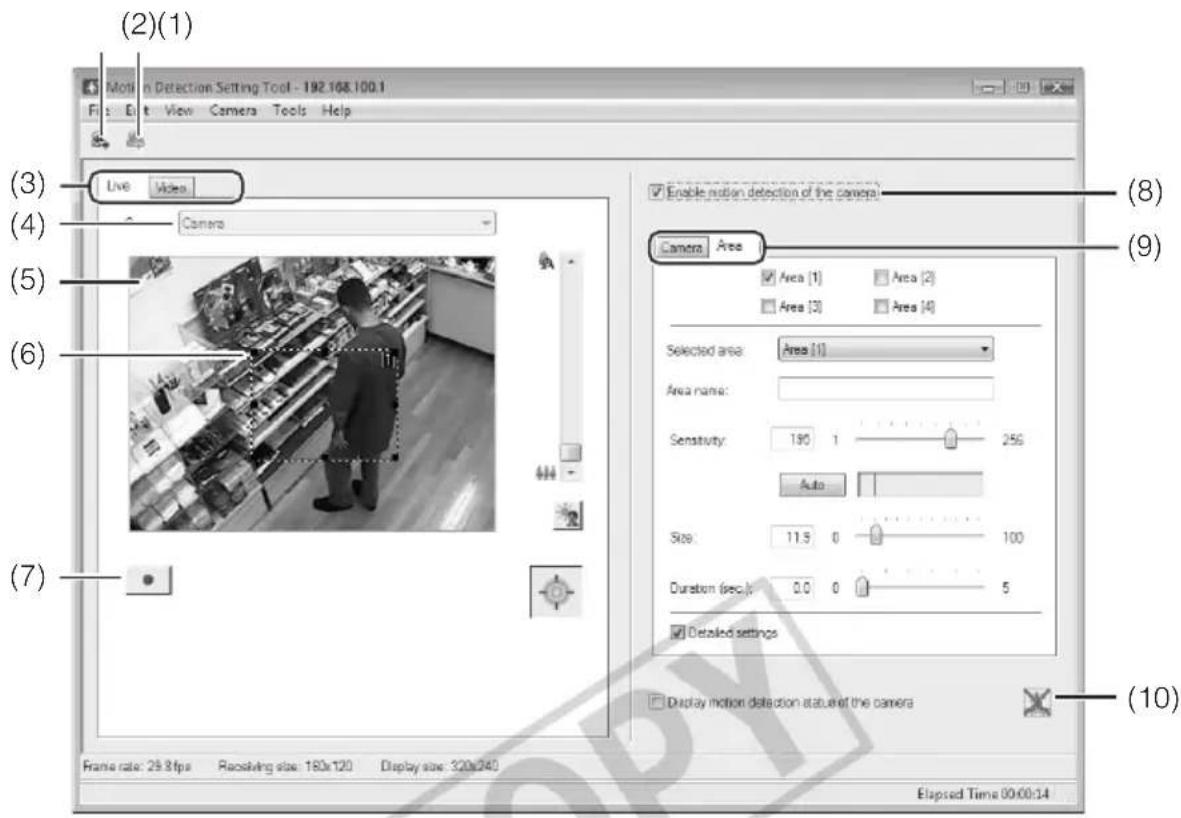This screenshot has height=818, width=1181.
Task: Click the running-figure icon above the vertical slider
Action: (546, 261)
